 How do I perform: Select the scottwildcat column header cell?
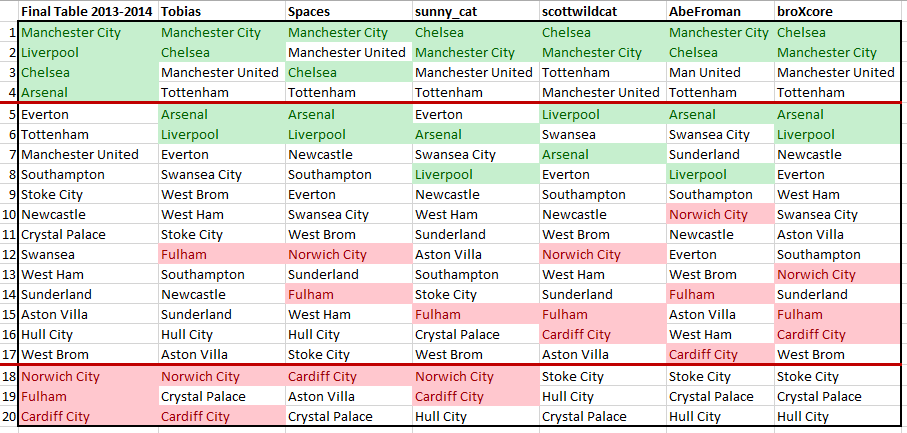point(603,12)
